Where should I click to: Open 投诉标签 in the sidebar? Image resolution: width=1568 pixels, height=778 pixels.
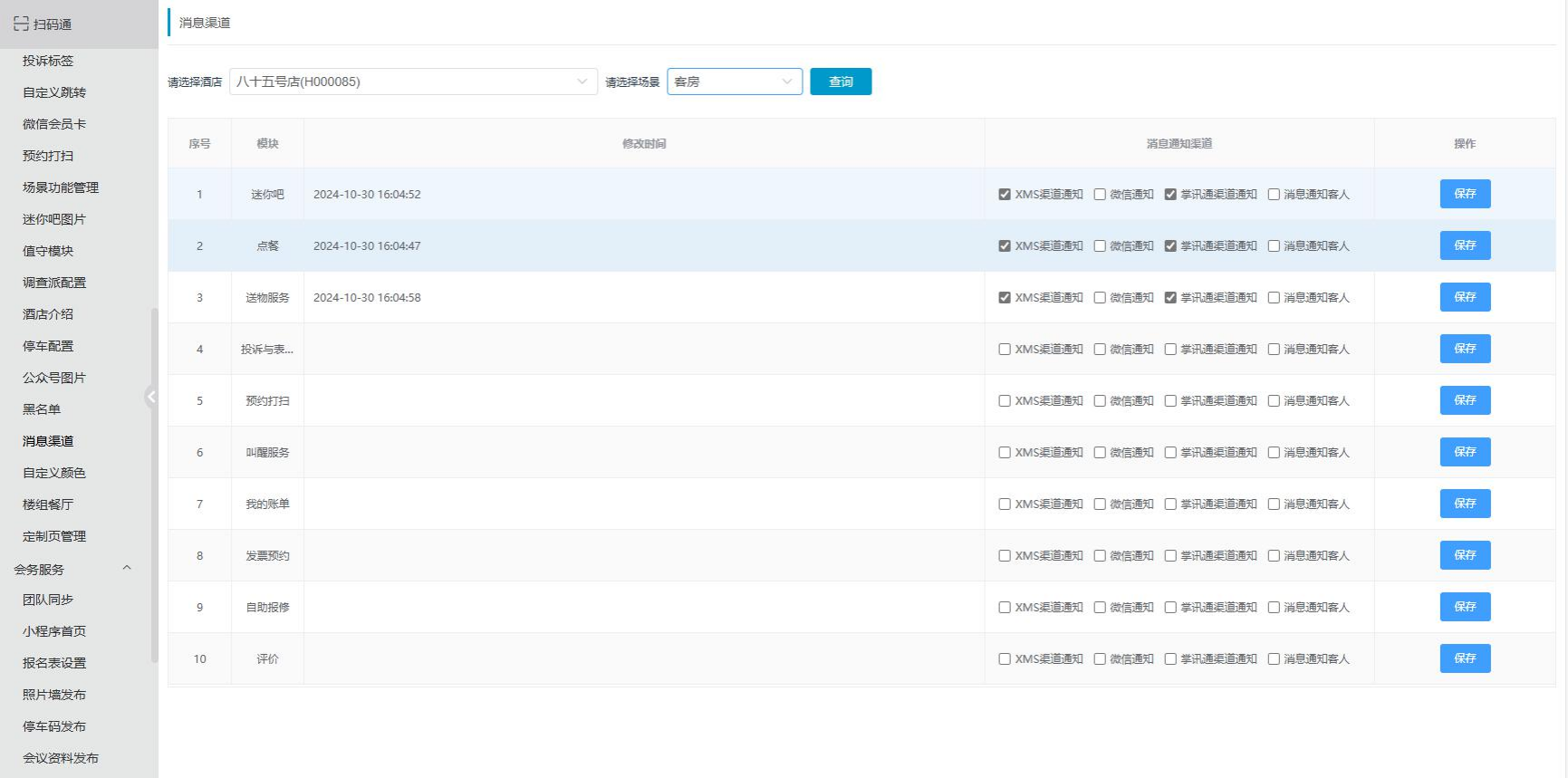pyautogui.click(x=48, y=61)
